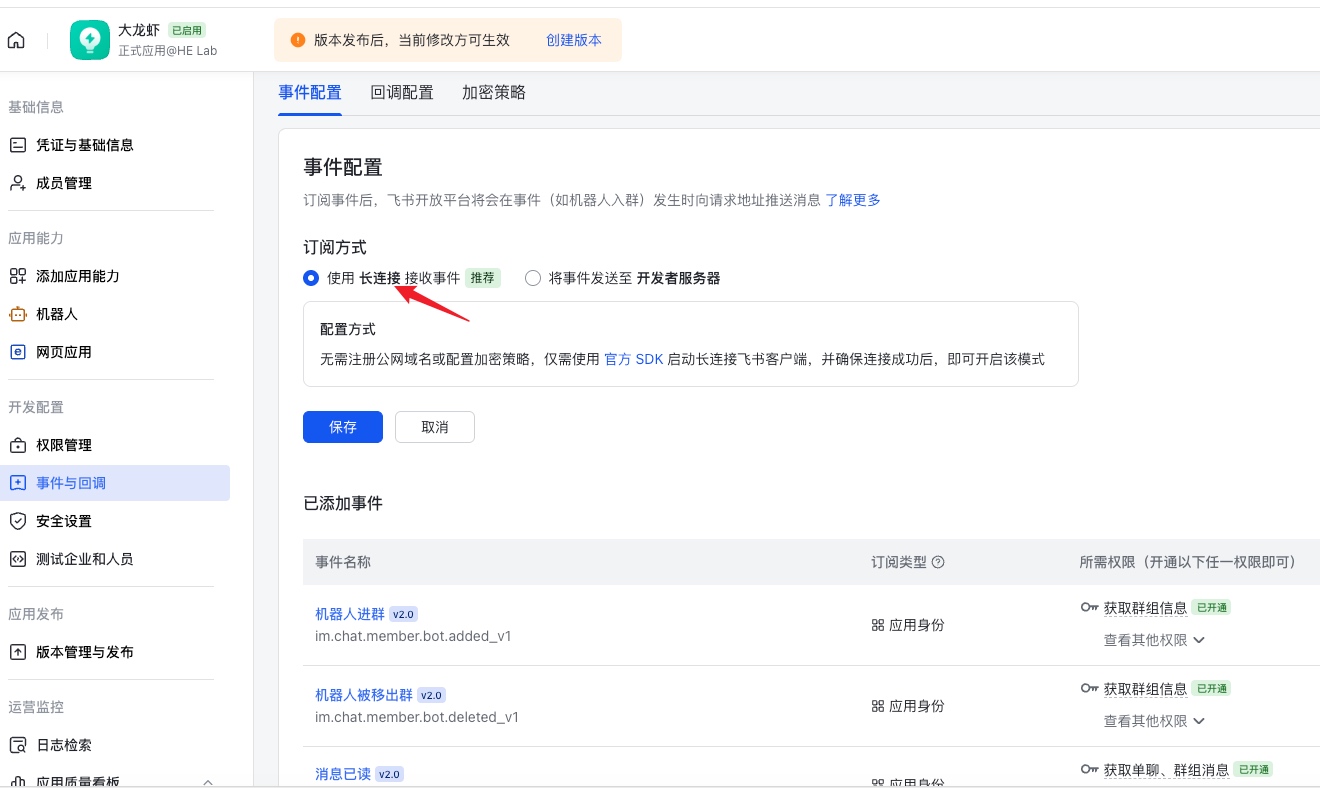Switch to the 回调配置 tab

click(x=402, y=92)
